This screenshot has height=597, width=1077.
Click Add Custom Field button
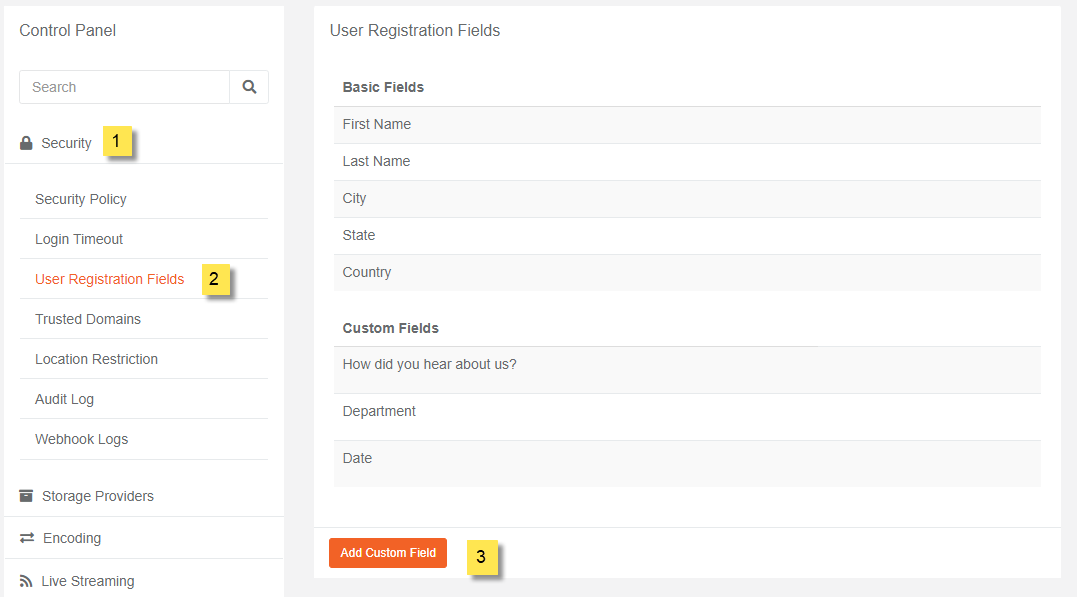pos(388,553)
